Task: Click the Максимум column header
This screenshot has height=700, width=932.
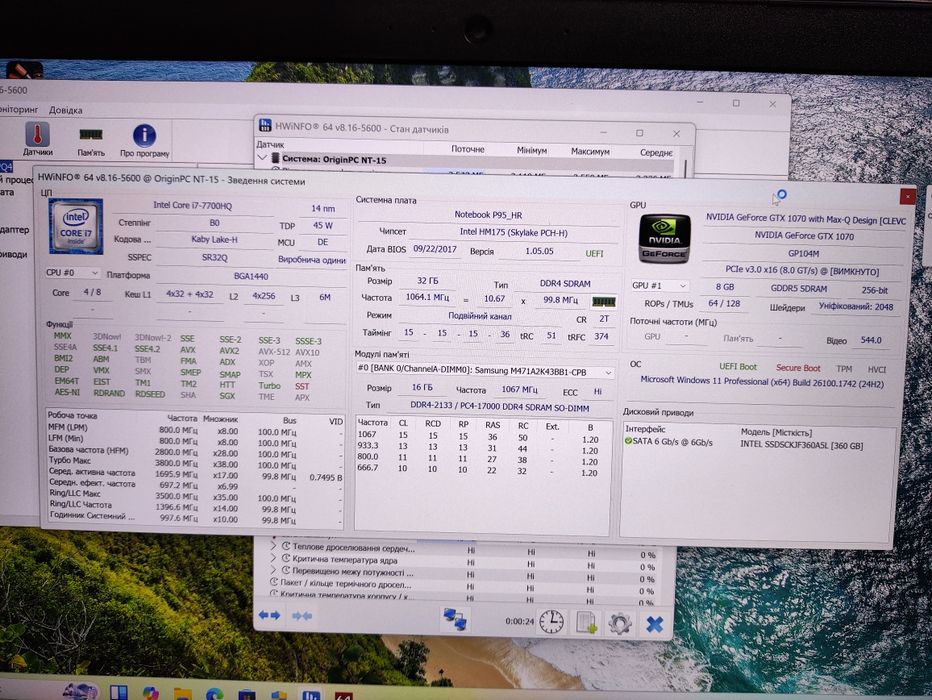Action: click(590, 152)
